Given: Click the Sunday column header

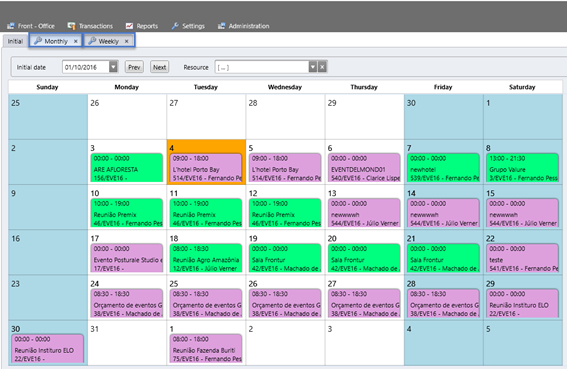Looking at the screenshot, I should tap(47, 87).
